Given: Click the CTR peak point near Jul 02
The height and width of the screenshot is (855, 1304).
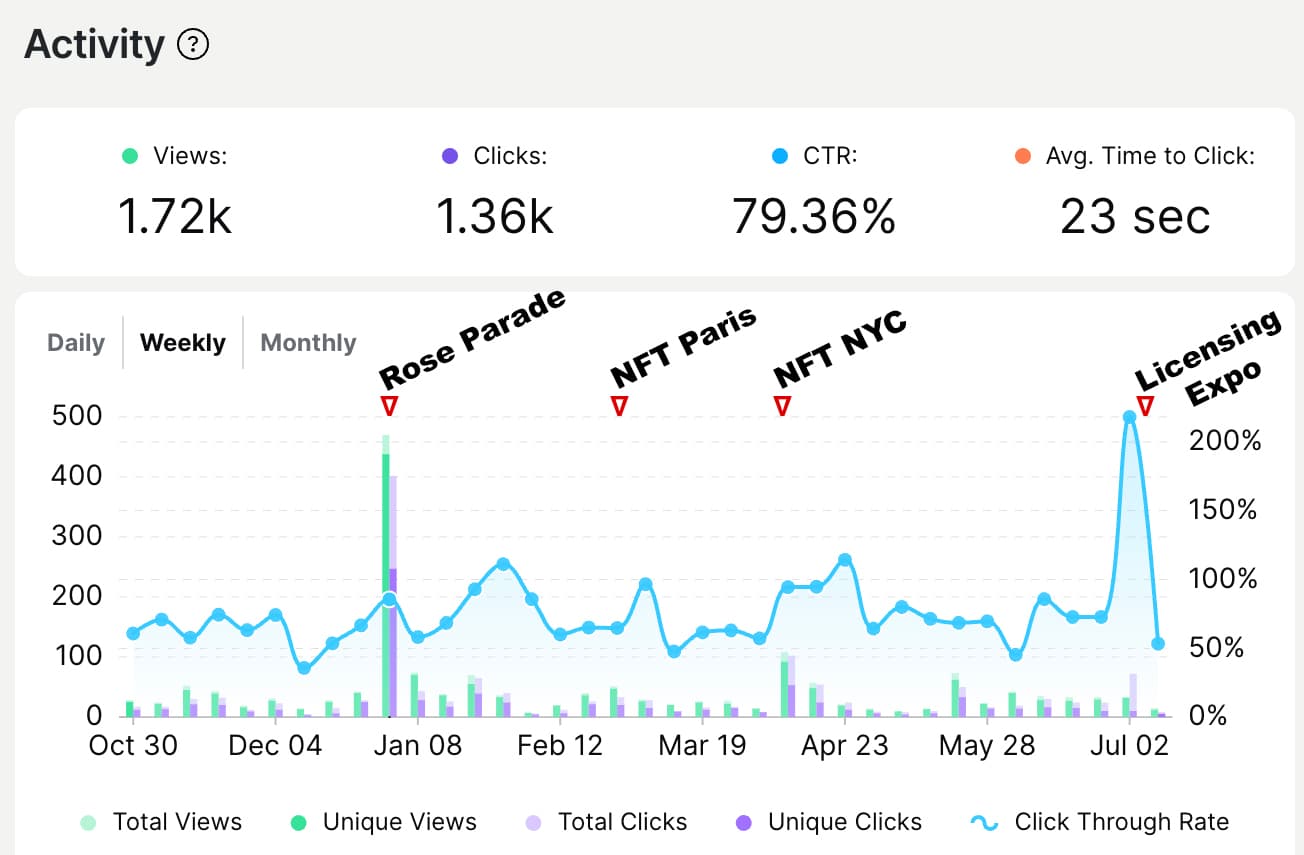Looking at the screenshot, I should 1129,417.
